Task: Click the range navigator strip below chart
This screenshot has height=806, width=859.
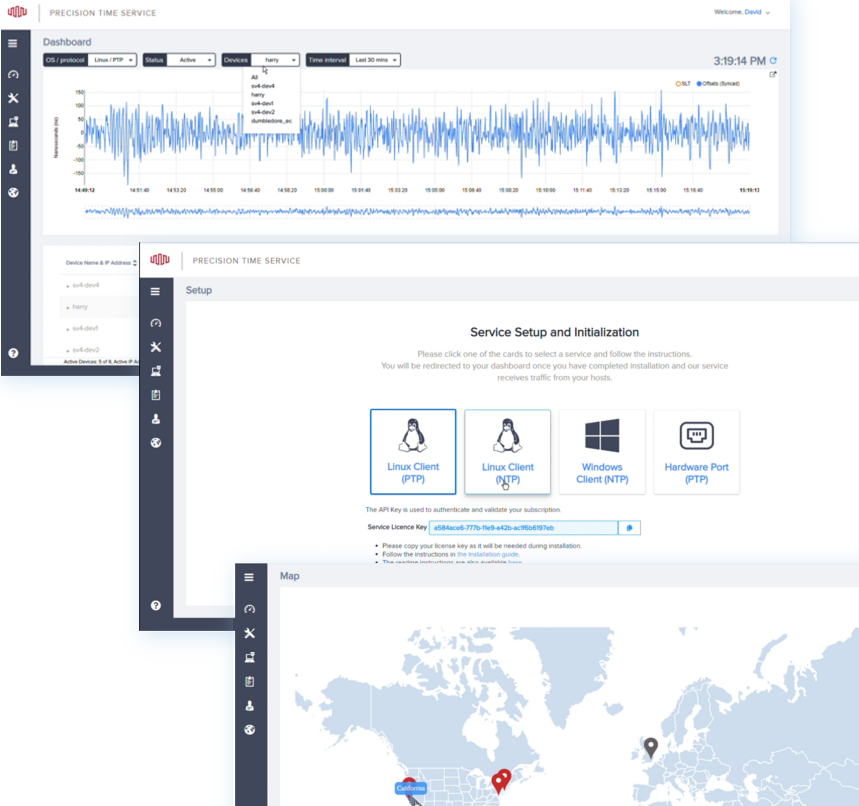Action: click(416, 211)
